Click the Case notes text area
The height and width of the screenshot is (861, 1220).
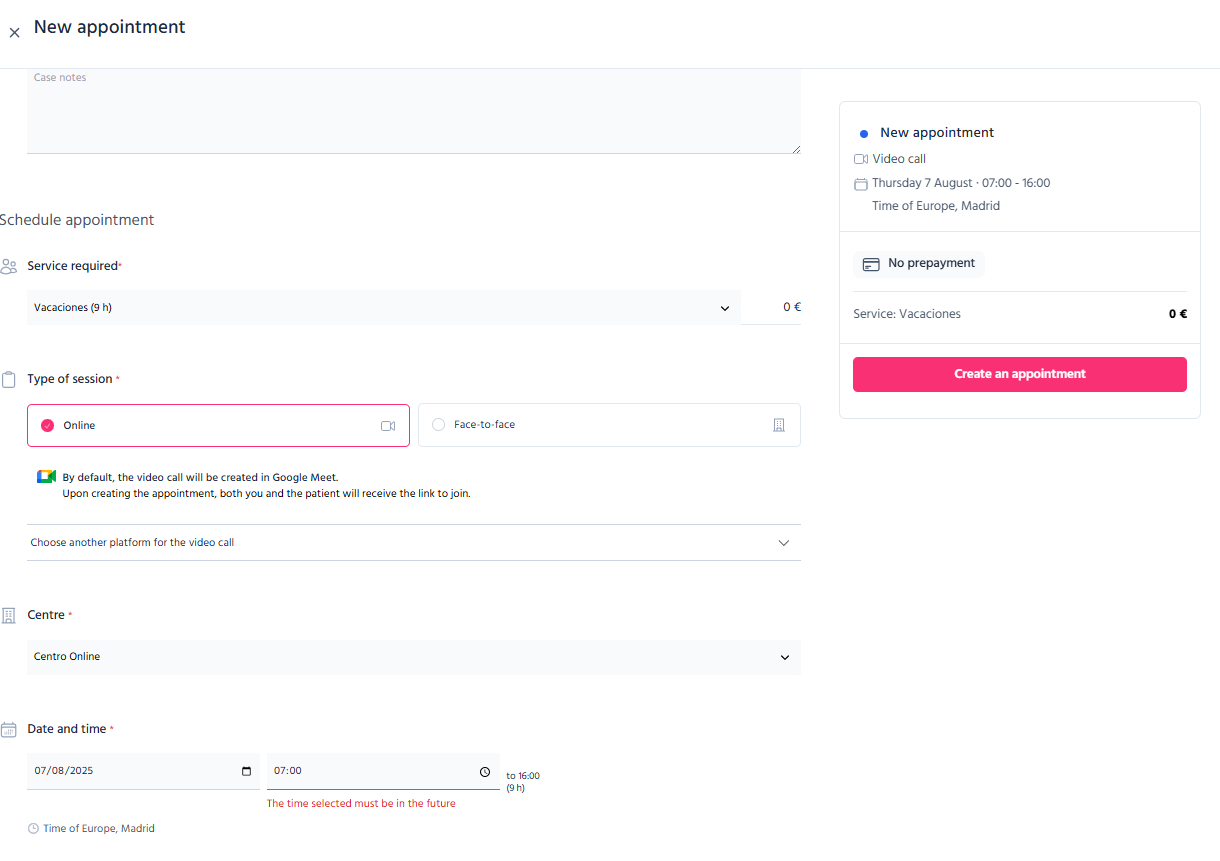point(413,111)
